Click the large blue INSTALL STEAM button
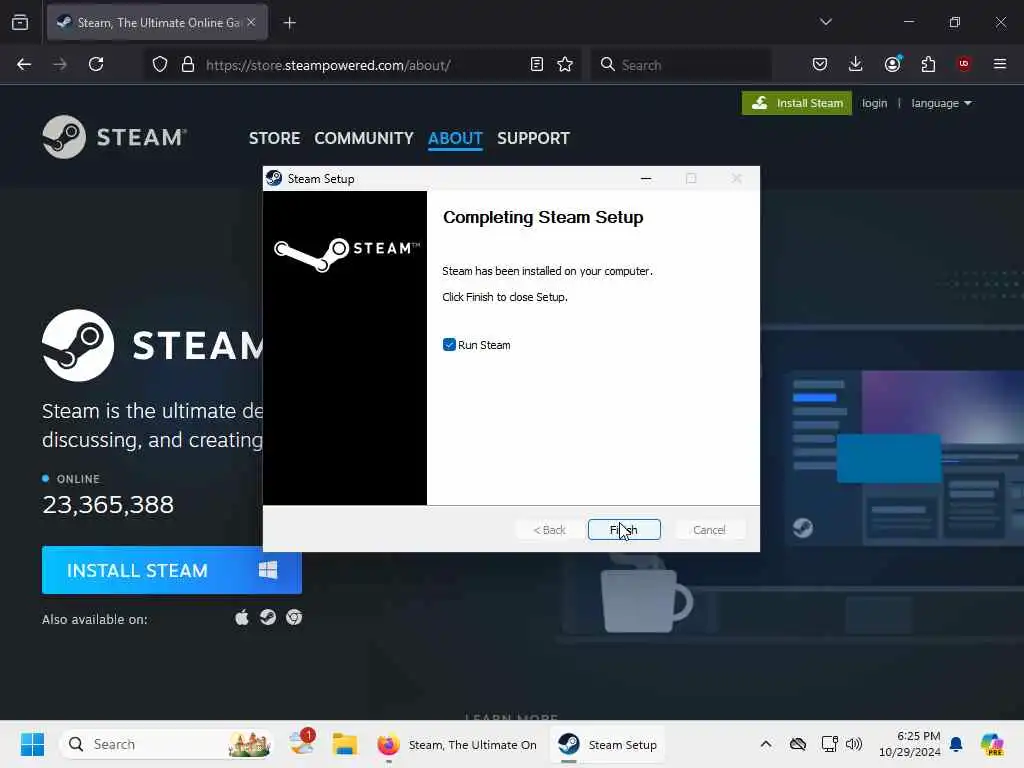The height and width of the screenshot is (768, 1024). 172,570
